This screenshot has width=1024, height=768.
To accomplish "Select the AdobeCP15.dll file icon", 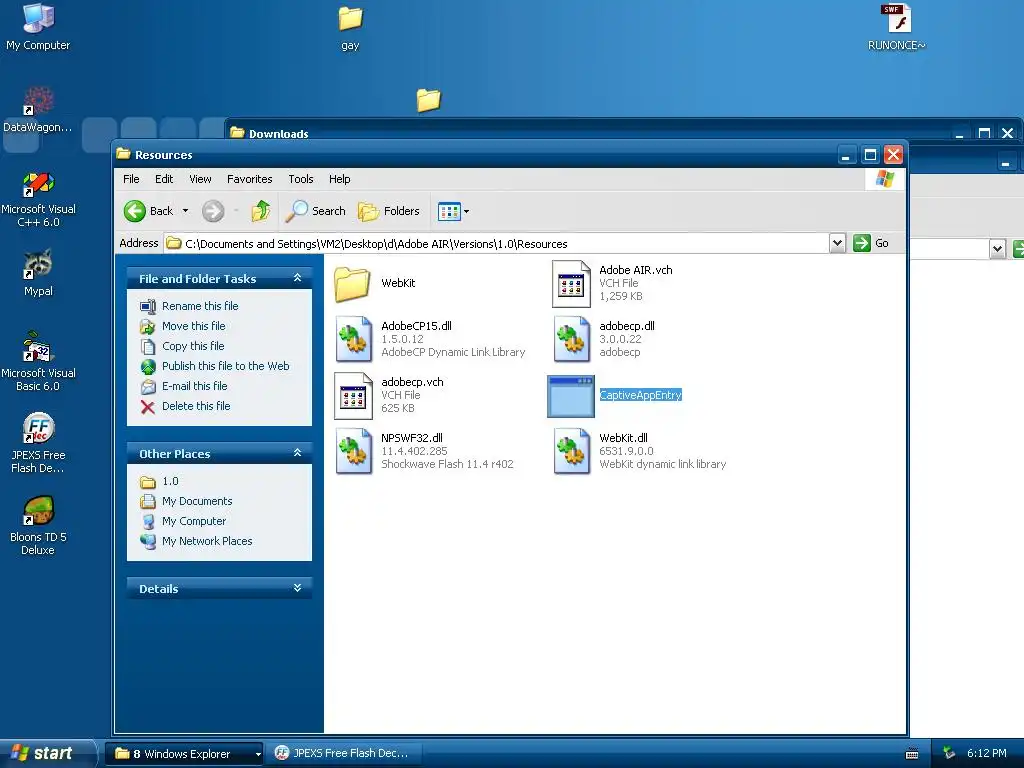I will pos(353,339).
